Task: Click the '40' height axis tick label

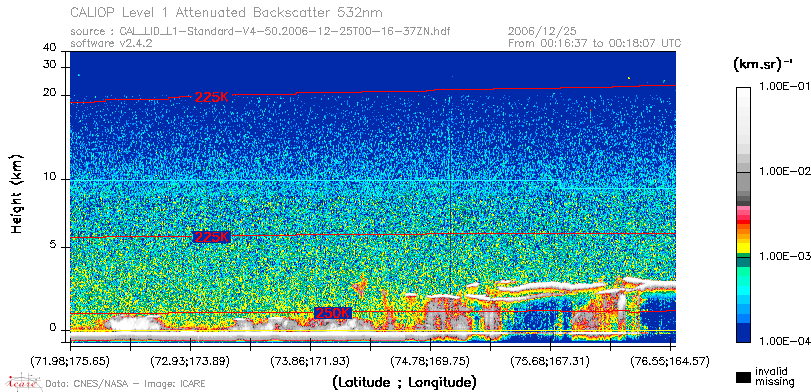Action: [x=50, y=48]
